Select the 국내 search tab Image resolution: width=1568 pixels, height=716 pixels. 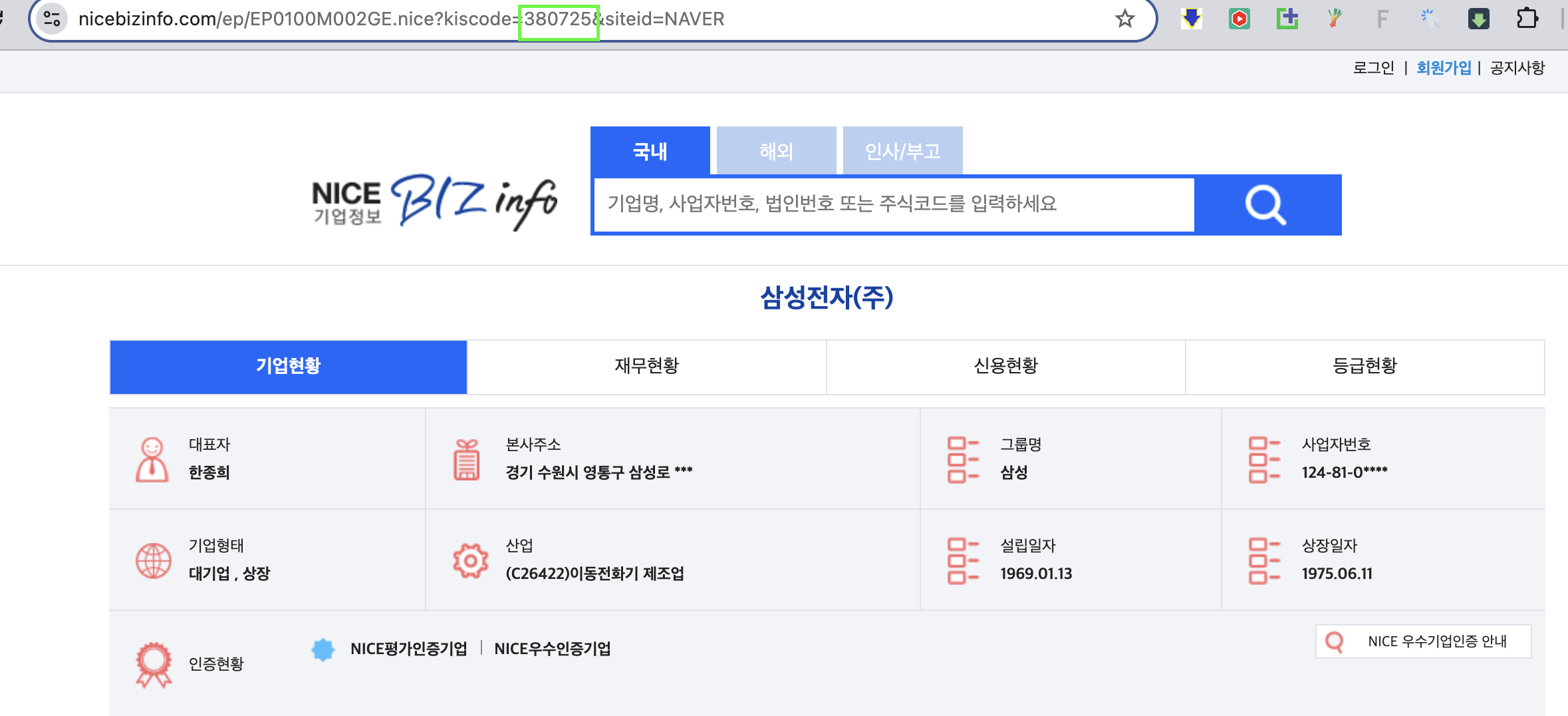point(650,151)
